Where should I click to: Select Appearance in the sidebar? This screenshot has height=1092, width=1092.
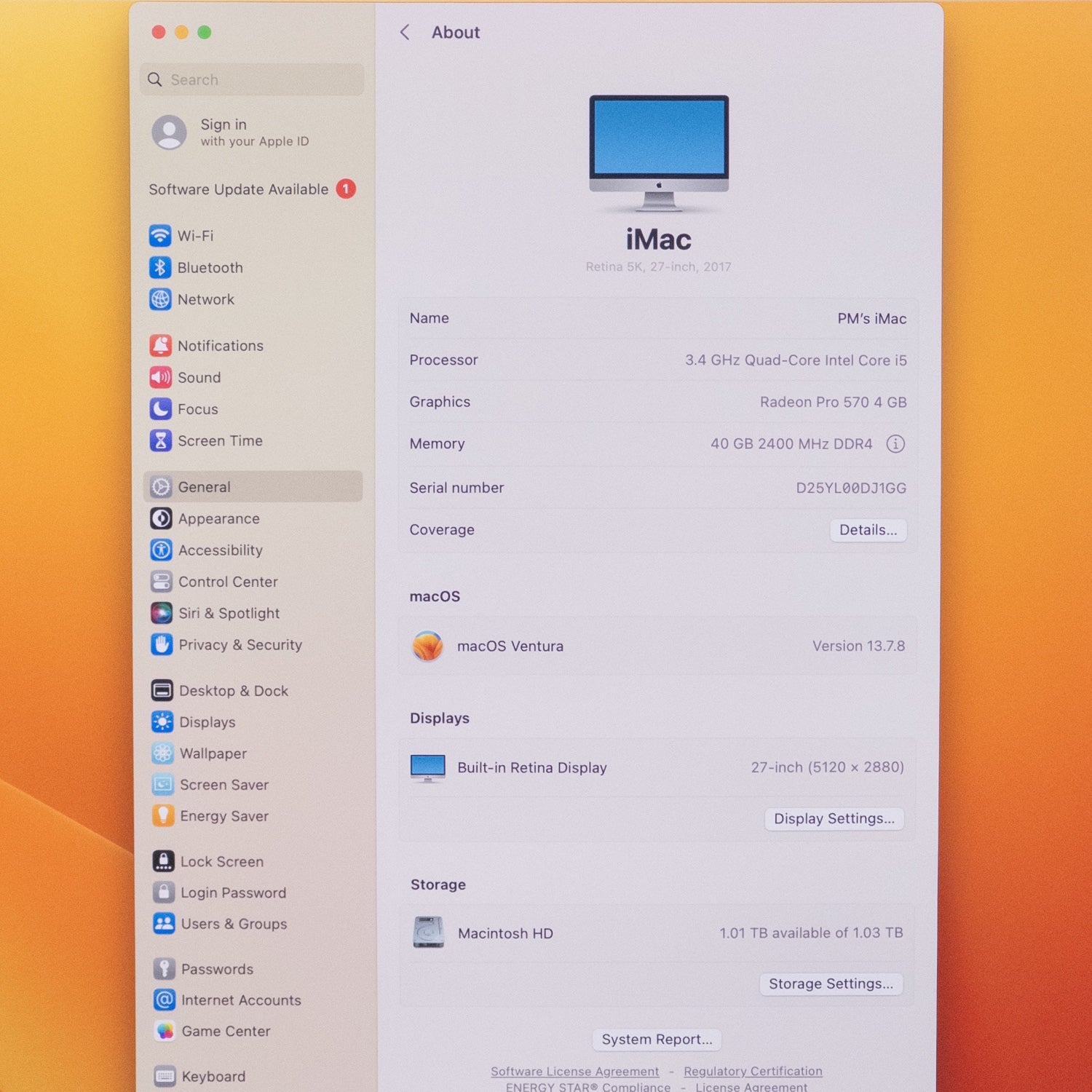(218, 519)
